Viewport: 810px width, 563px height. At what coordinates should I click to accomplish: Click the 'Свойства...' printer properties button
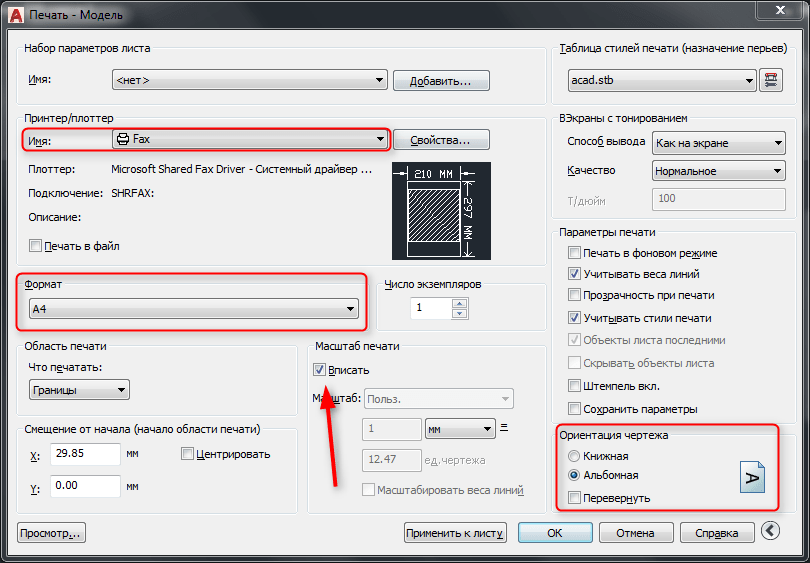point(441,139)
